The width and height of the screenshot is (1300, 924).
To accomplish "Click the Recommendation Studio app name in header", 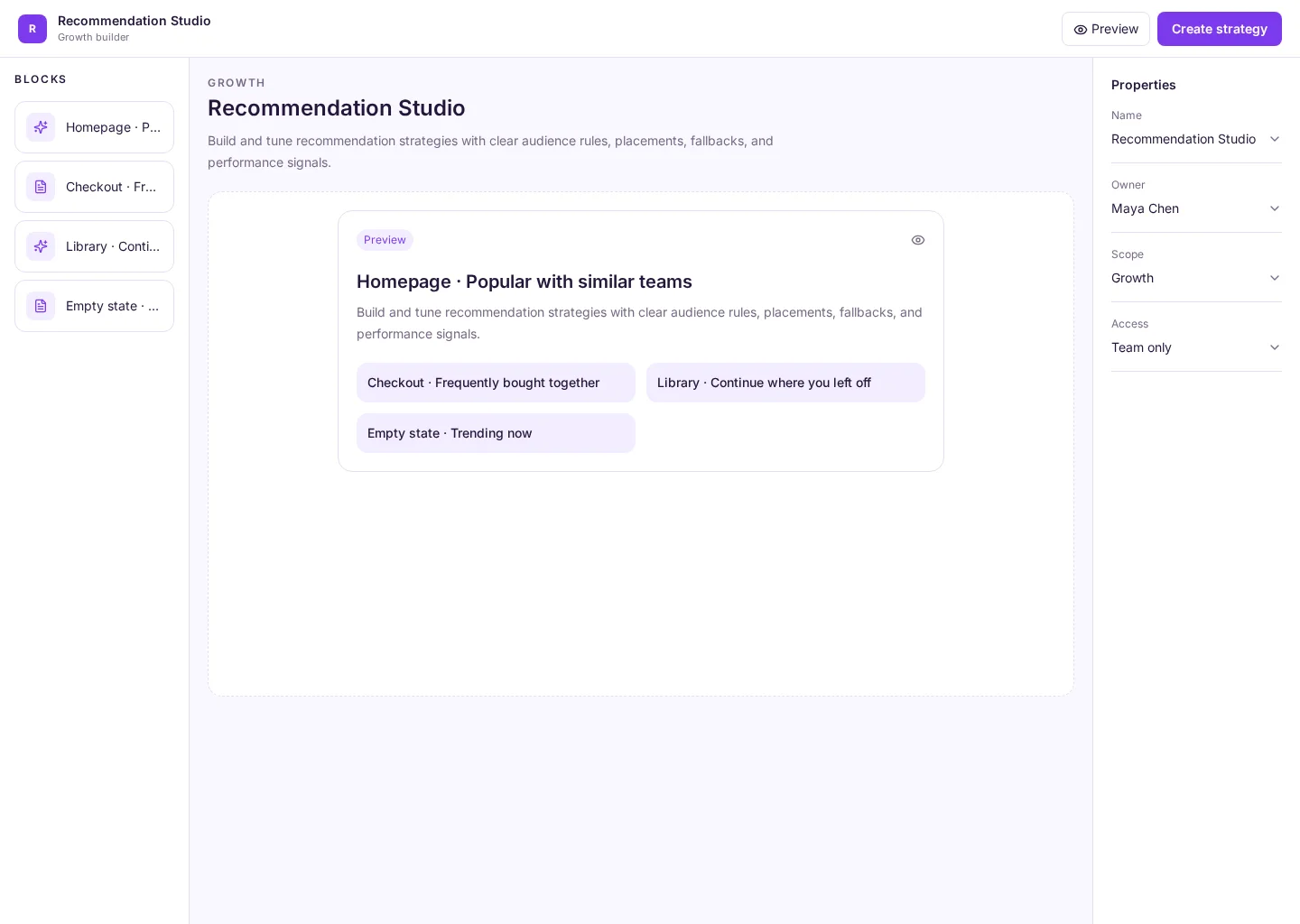I will 135,21.
